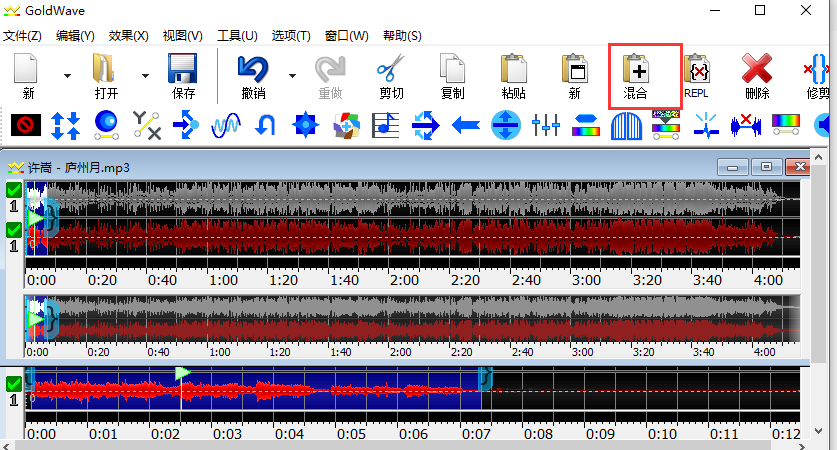Image resolution: width=837 pixels, height=450 pixels.
Task: Open the 效果(X) menu
Action: 128,35
